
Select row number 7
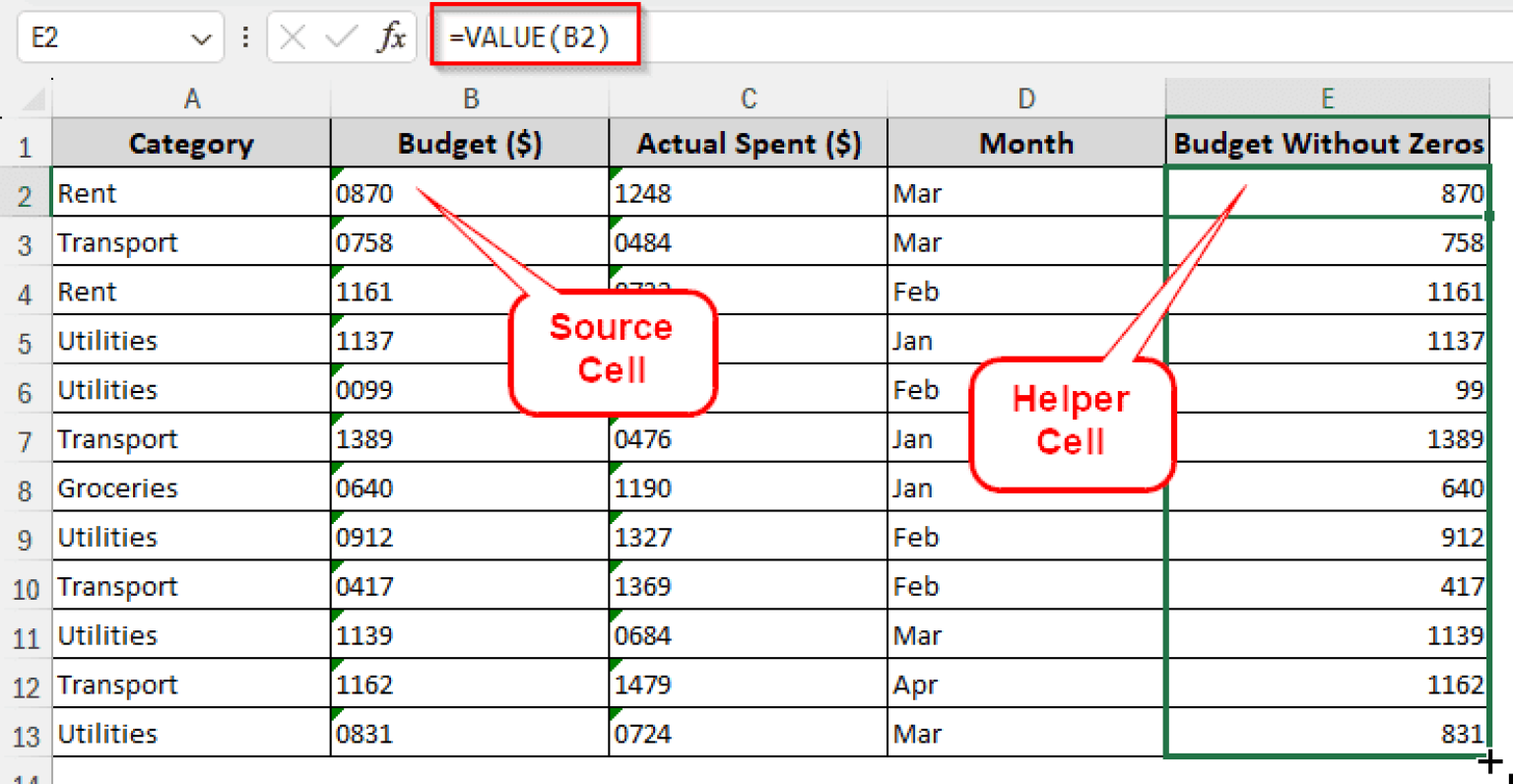pos(27,438)
